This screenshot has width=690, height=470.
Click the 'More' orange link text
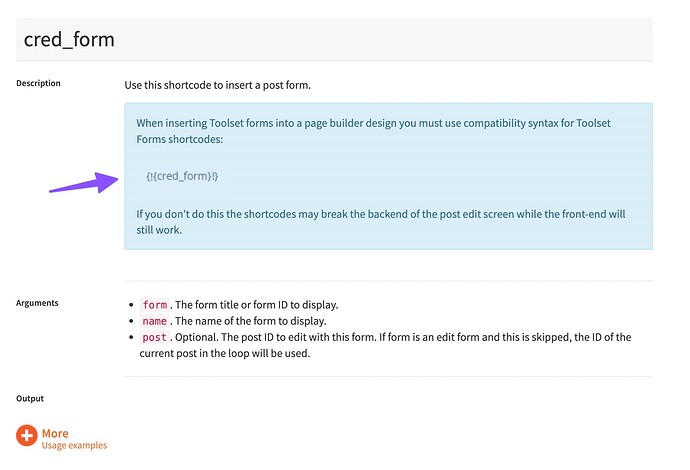pyautogui.click(x=55, y=433)
